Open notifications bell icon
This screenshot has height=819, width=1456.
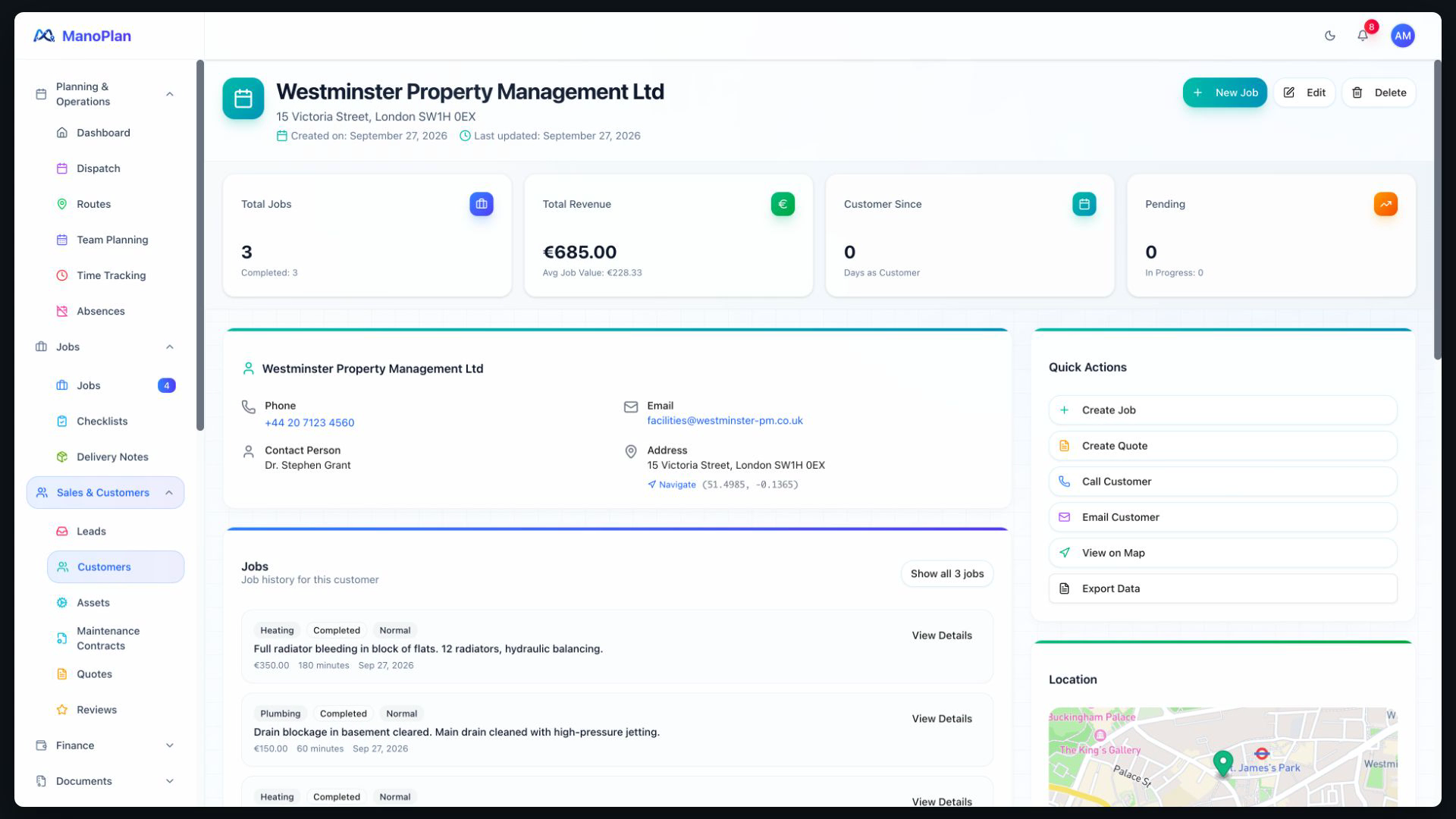pyautogui.click(x=1363, y=36)
